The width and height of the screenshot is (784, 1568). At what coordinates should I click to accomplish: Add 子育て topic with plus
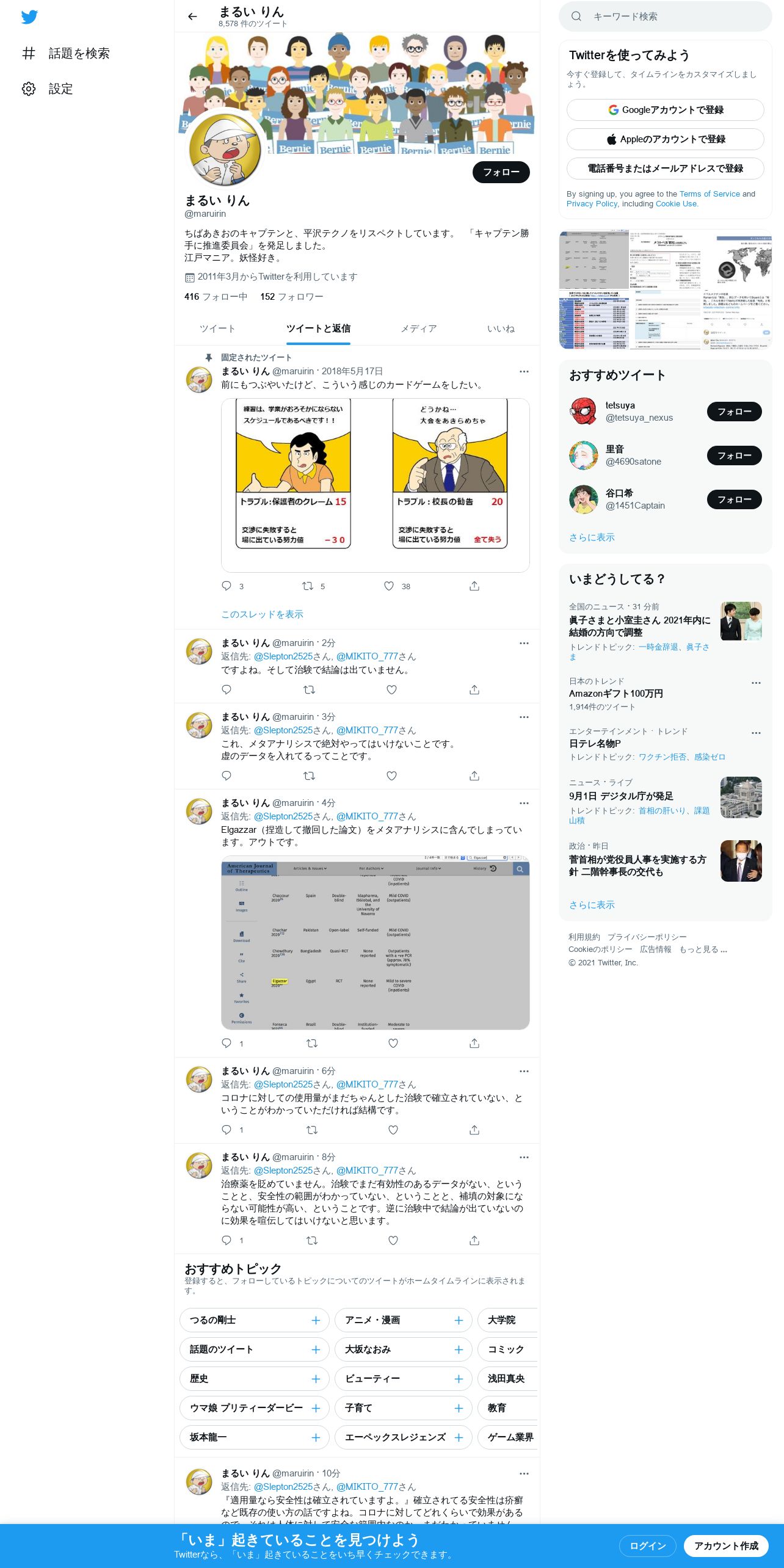pos(459,1408)
